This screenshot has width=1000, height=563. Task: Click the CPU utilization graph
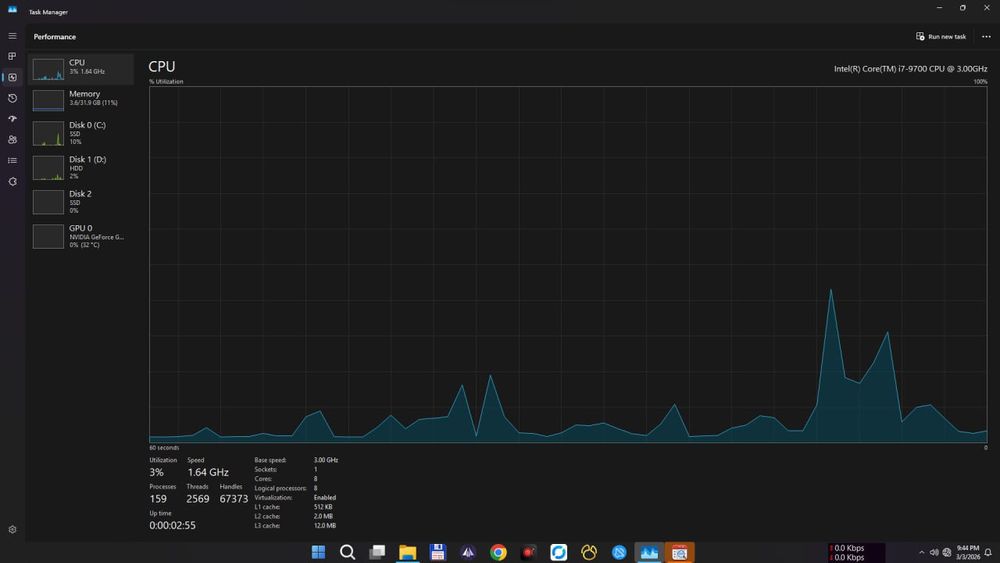(x=568, y=265)
